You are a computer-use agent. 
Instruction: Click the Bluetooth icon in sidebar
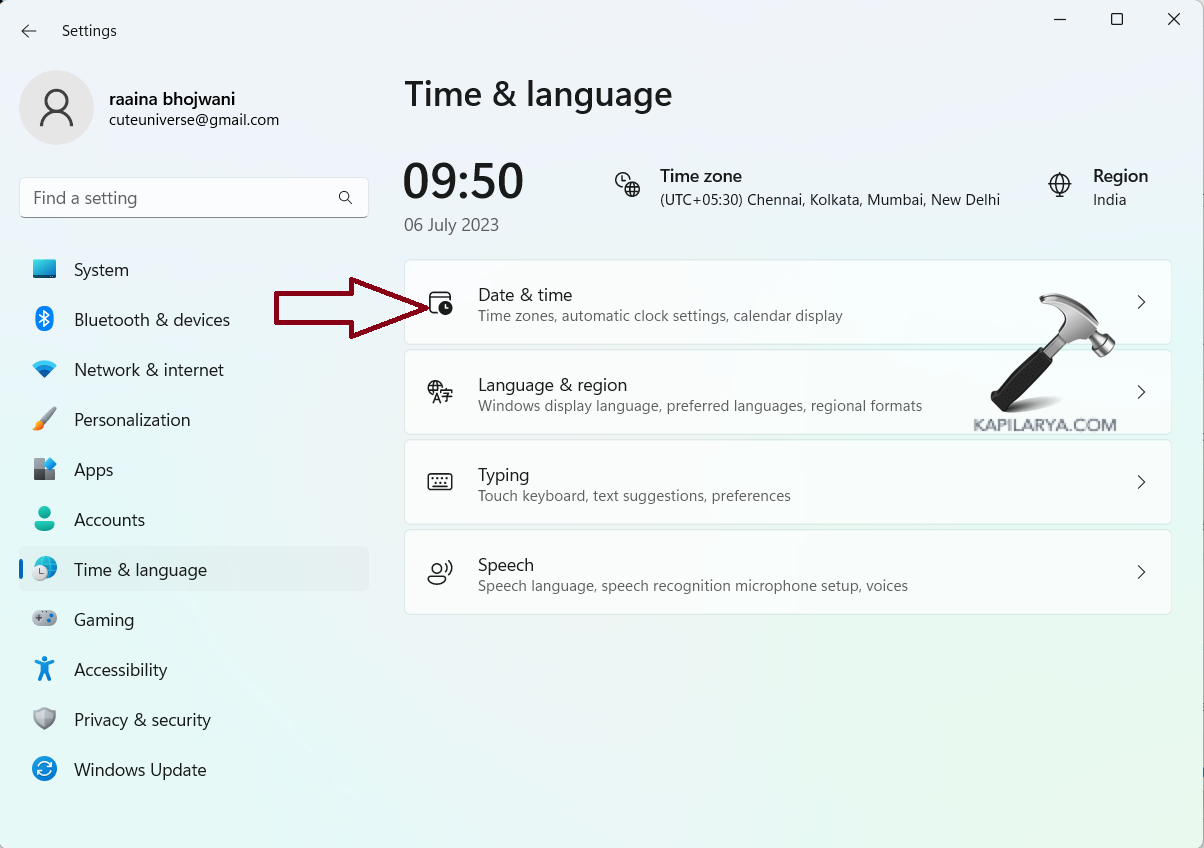coord(44,319)
